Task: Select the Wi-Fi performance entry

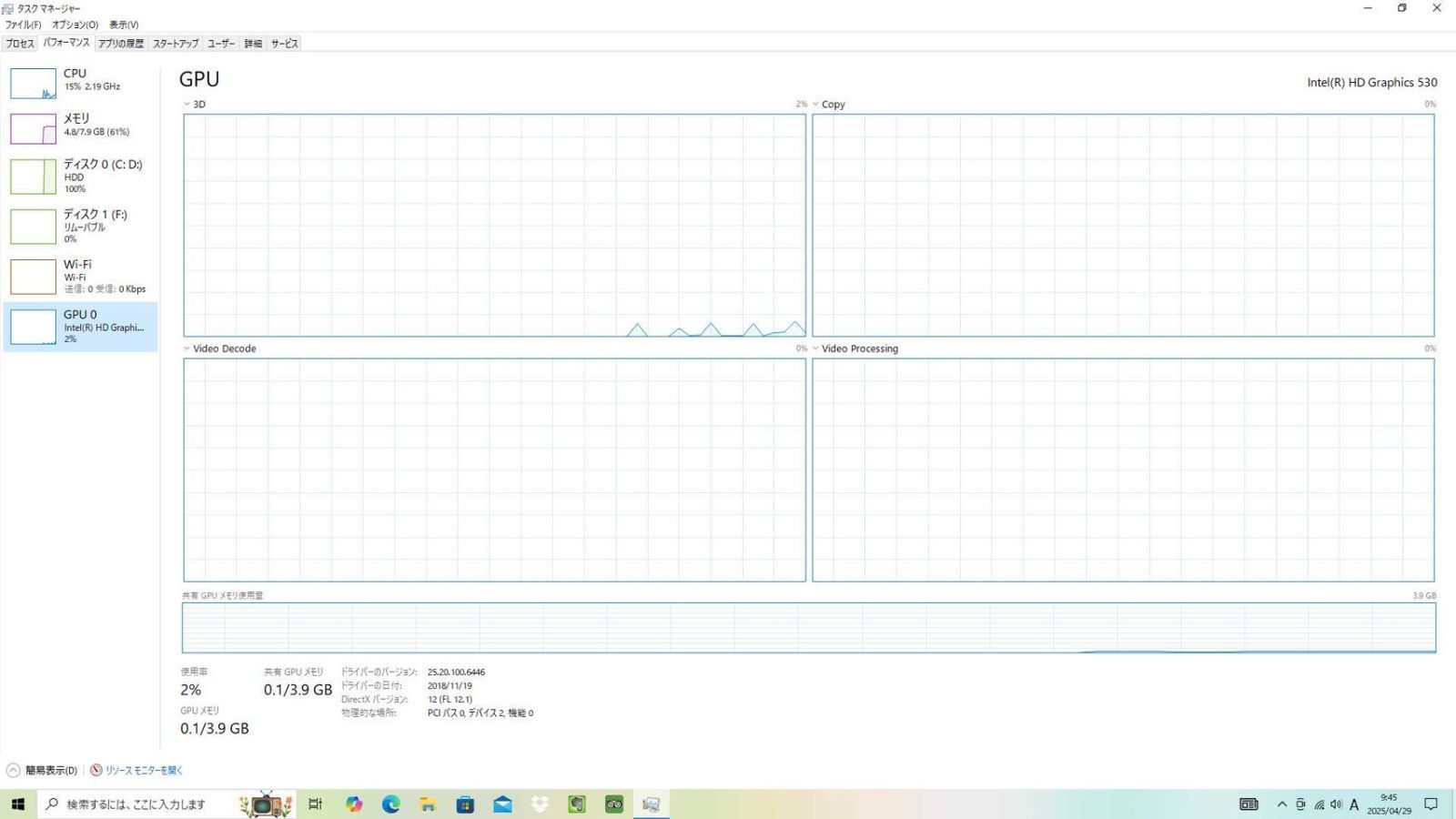Action: [80, 277]
